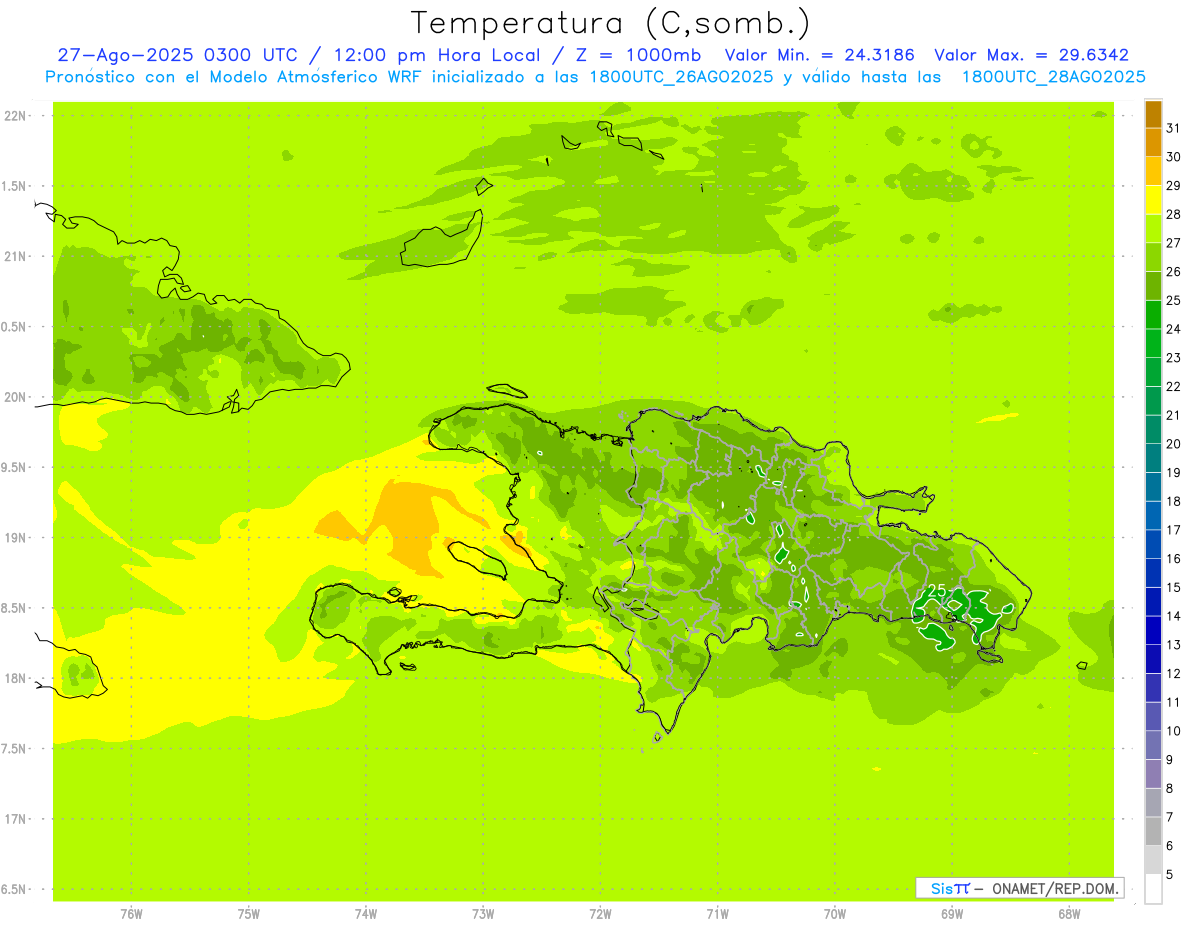Click the purple swatch between 8 and 9
This screenshot has width=1200, height=927.
pyautogui.click(x=1153, y=774)
